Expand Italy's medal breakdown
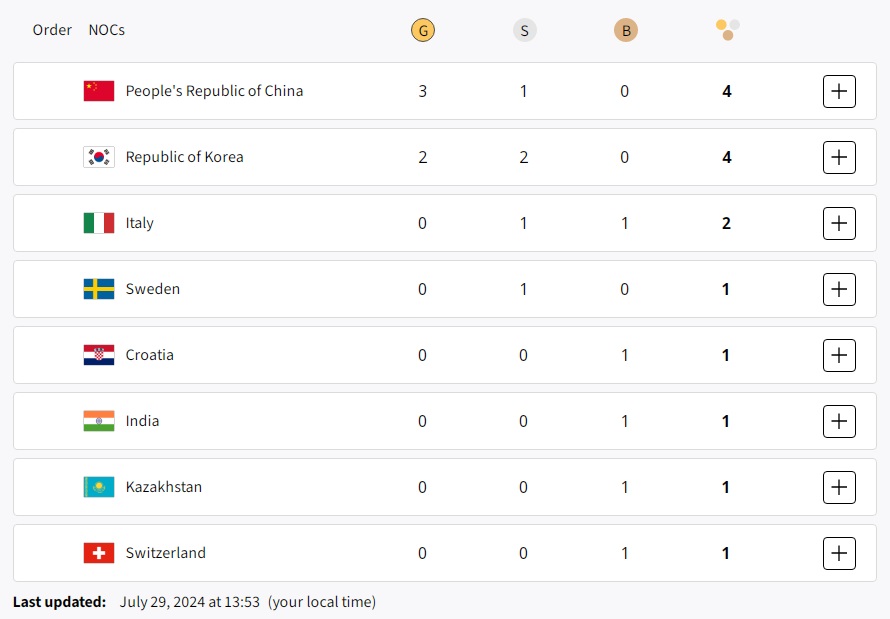 click(839, 223)
